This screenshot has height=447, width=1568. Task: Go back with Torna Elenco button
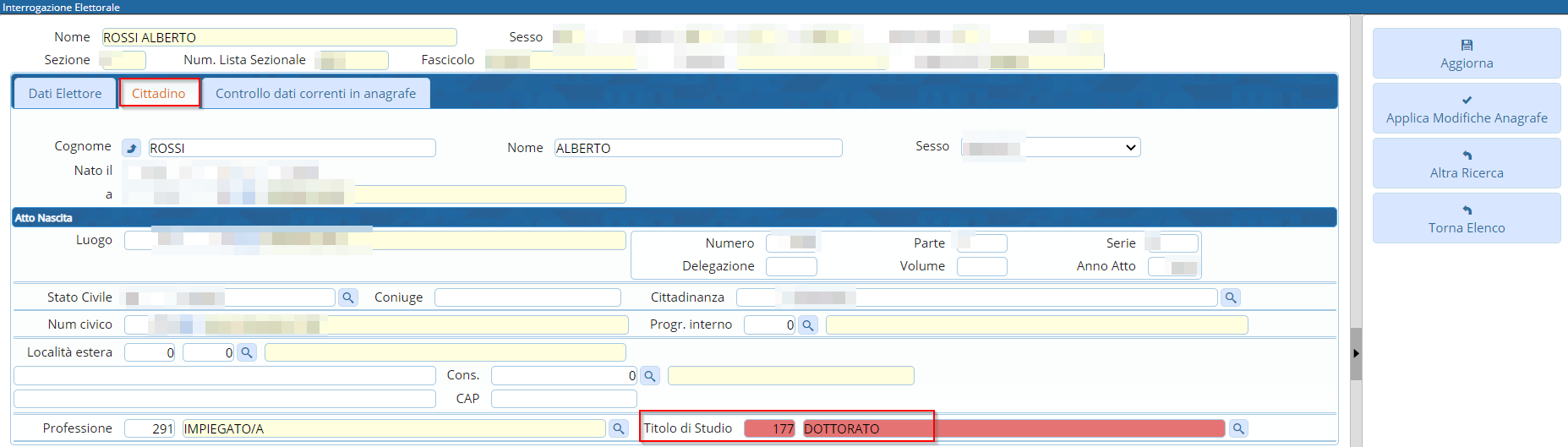[x=1466, y=219]
